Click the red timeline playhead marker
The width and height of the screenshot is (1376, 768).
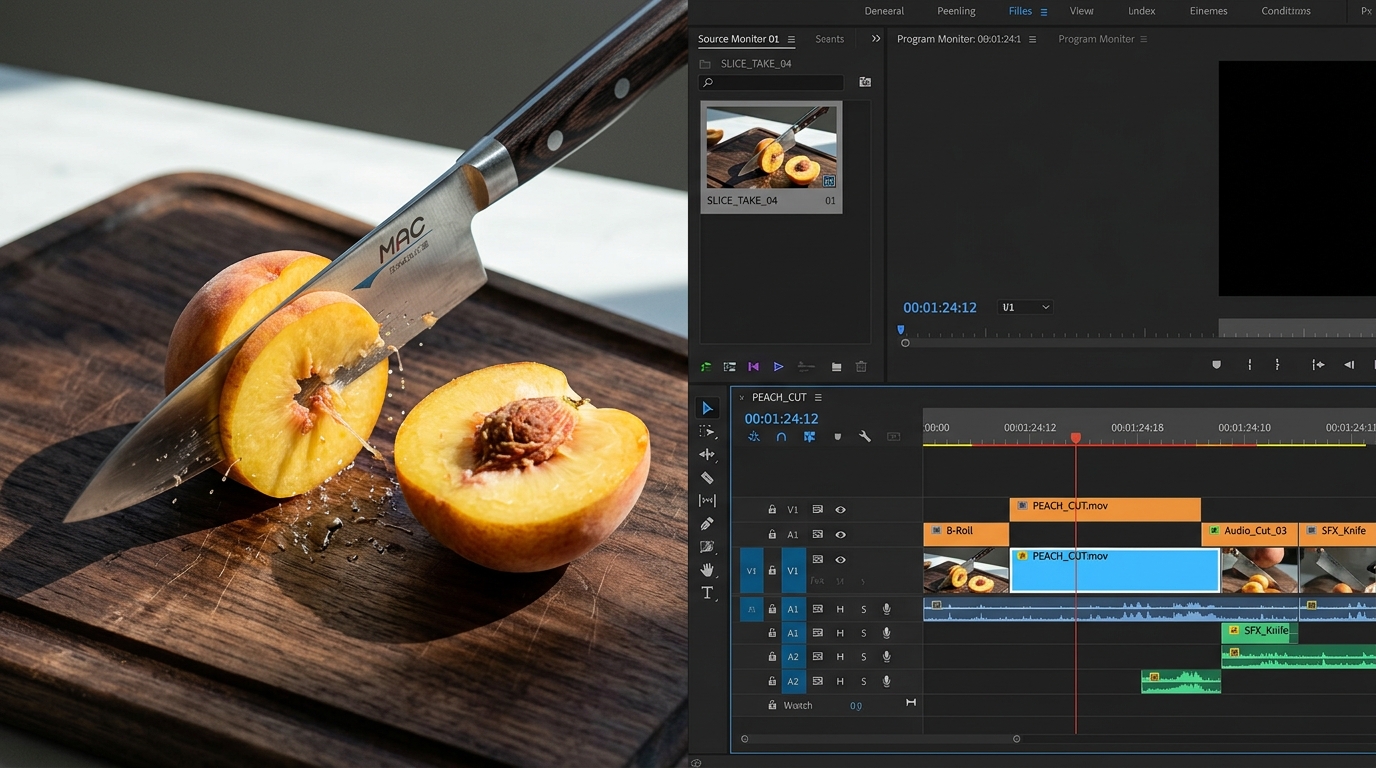coord(1076,438)
